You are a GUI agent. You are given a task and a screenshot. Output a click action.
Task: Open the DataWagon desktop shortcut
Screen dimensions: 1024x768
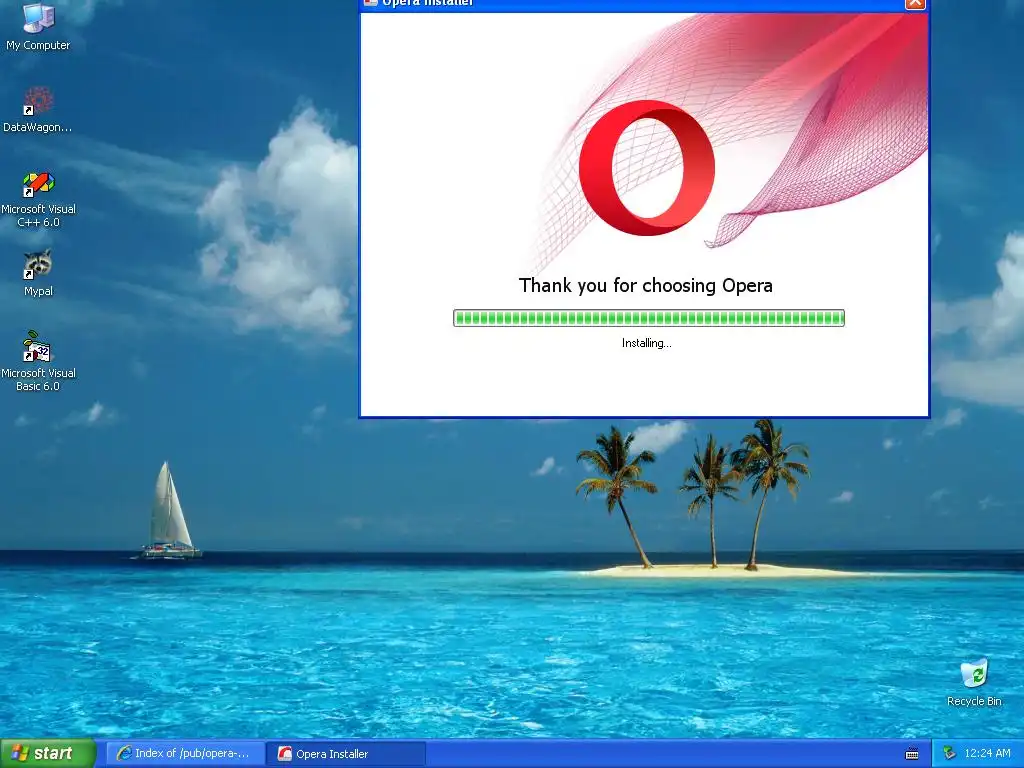(x=38, y=108)
